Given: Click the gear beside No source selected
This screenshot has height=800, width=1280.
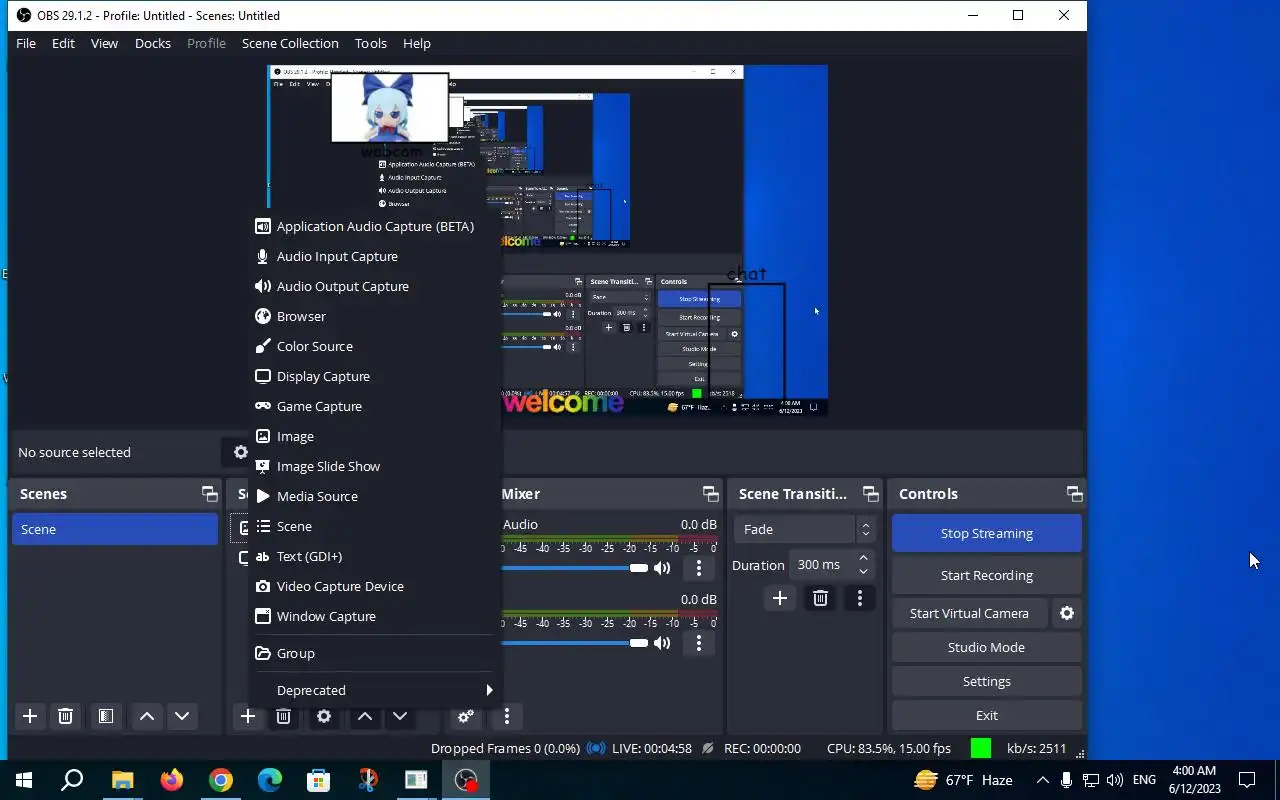Looking at the screenshot, I should point(239,452).
